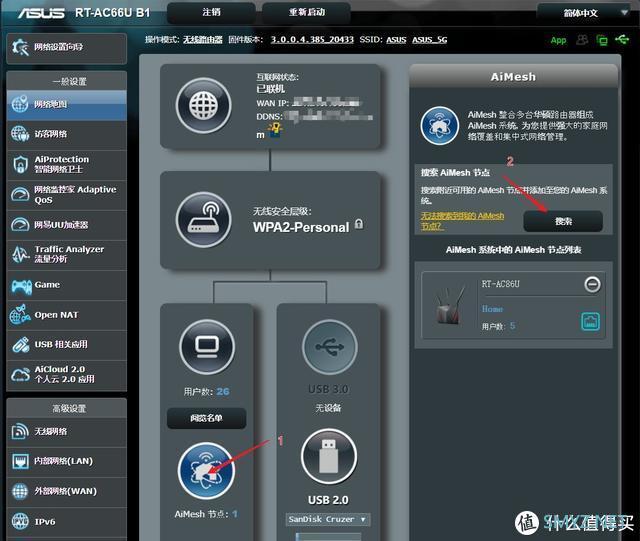Screen dimensions: 640x541
Task: Click the Reboot (重新启动) button
Action: (x=307, y=12)
